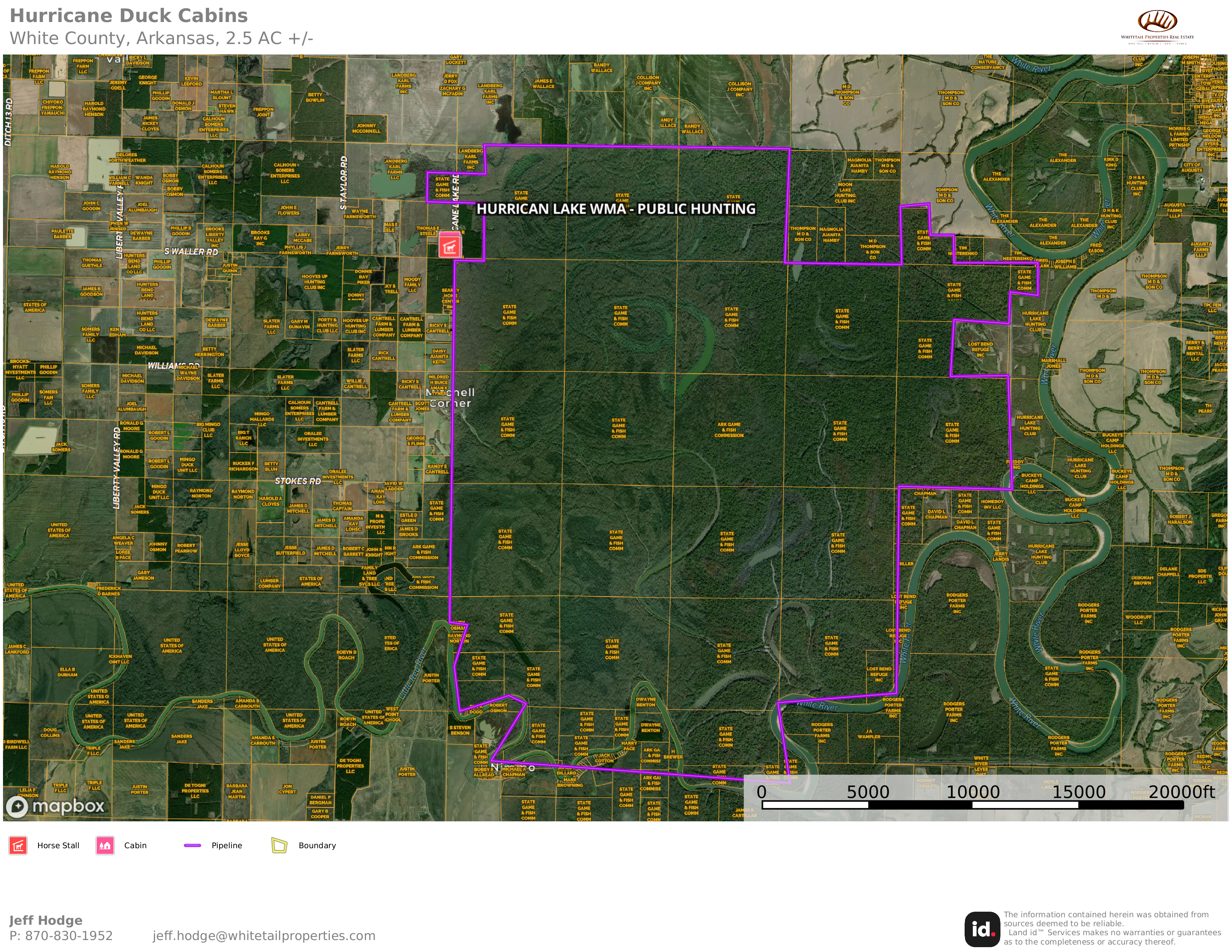Click the STOKES RD road label
The width and height of the screenshot is (1232, 952).
(298, 481)
